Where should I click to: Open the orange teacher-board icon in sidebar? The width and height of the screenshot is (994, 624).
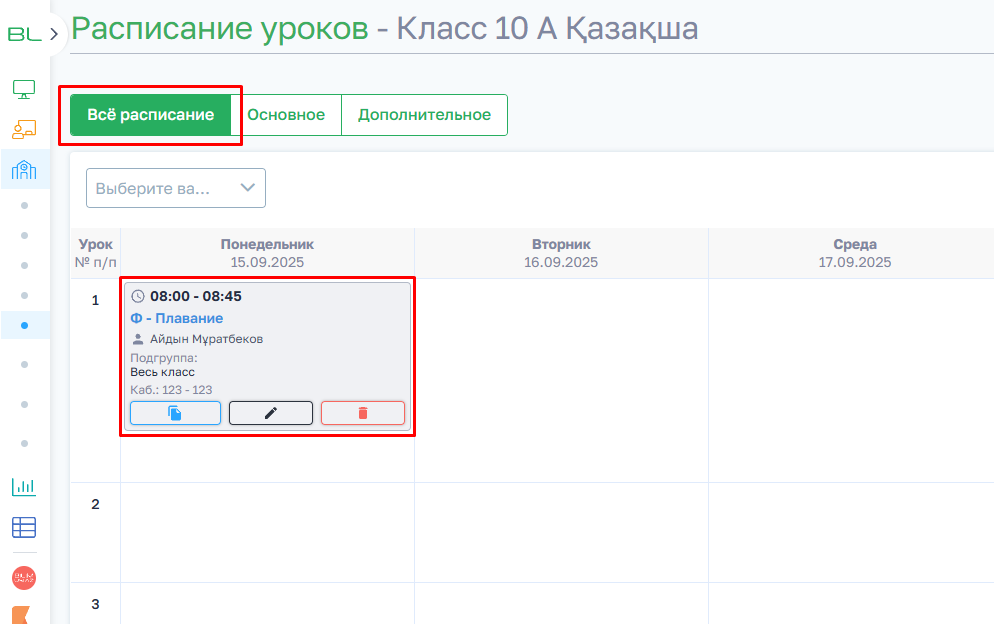[24, 130]
